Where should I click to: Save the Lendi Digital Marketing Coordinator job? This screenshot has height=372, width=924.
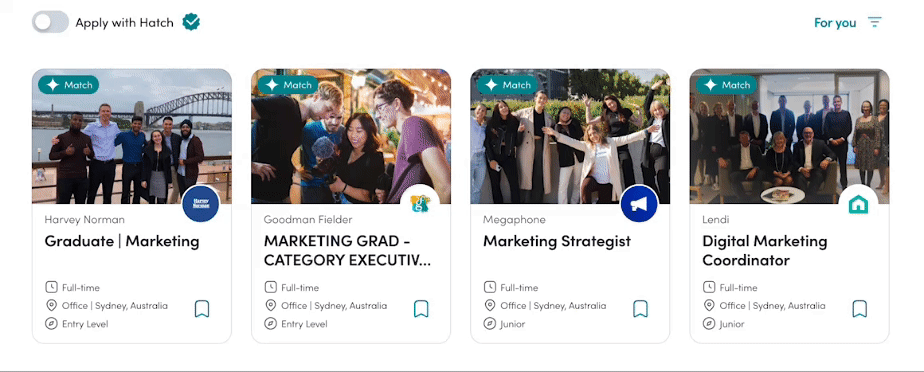pyautogui.click(x=860, y=308)
